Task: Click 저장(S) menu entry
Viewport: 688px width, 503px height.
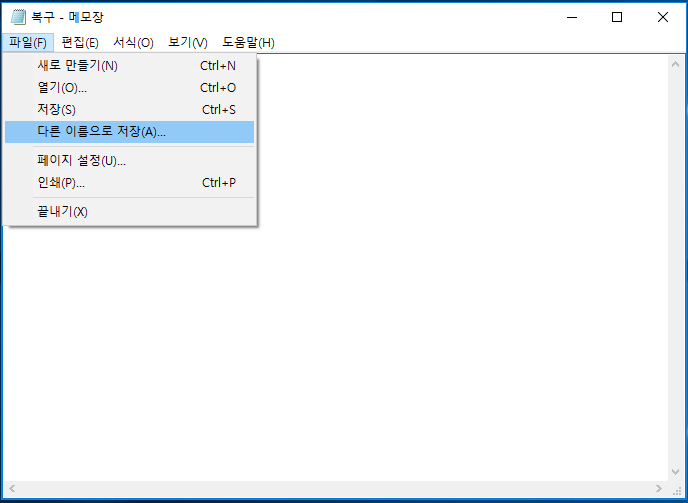Action: [129, 110]
